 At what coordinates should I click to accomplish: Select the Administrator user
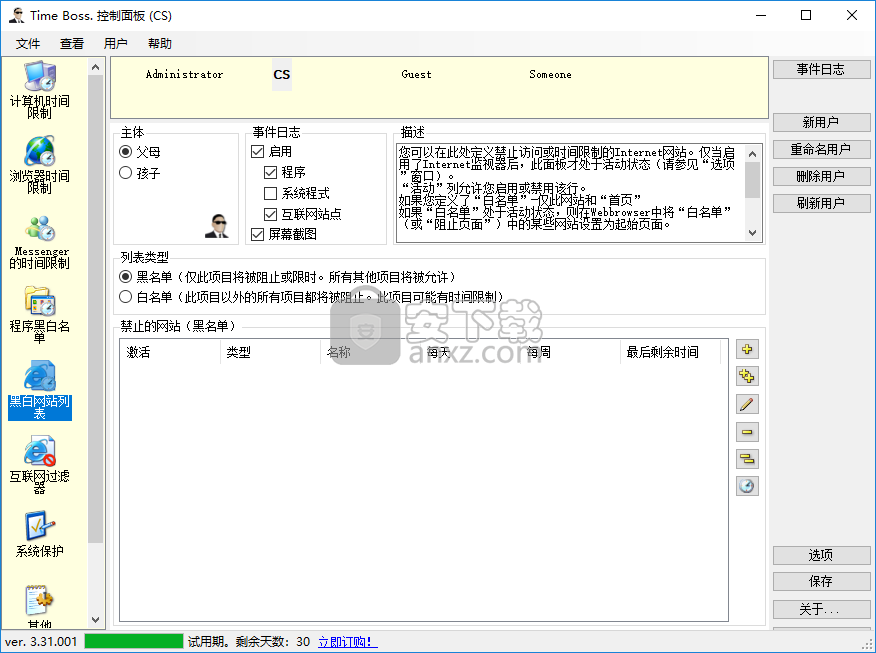click(x=184, y=74)
